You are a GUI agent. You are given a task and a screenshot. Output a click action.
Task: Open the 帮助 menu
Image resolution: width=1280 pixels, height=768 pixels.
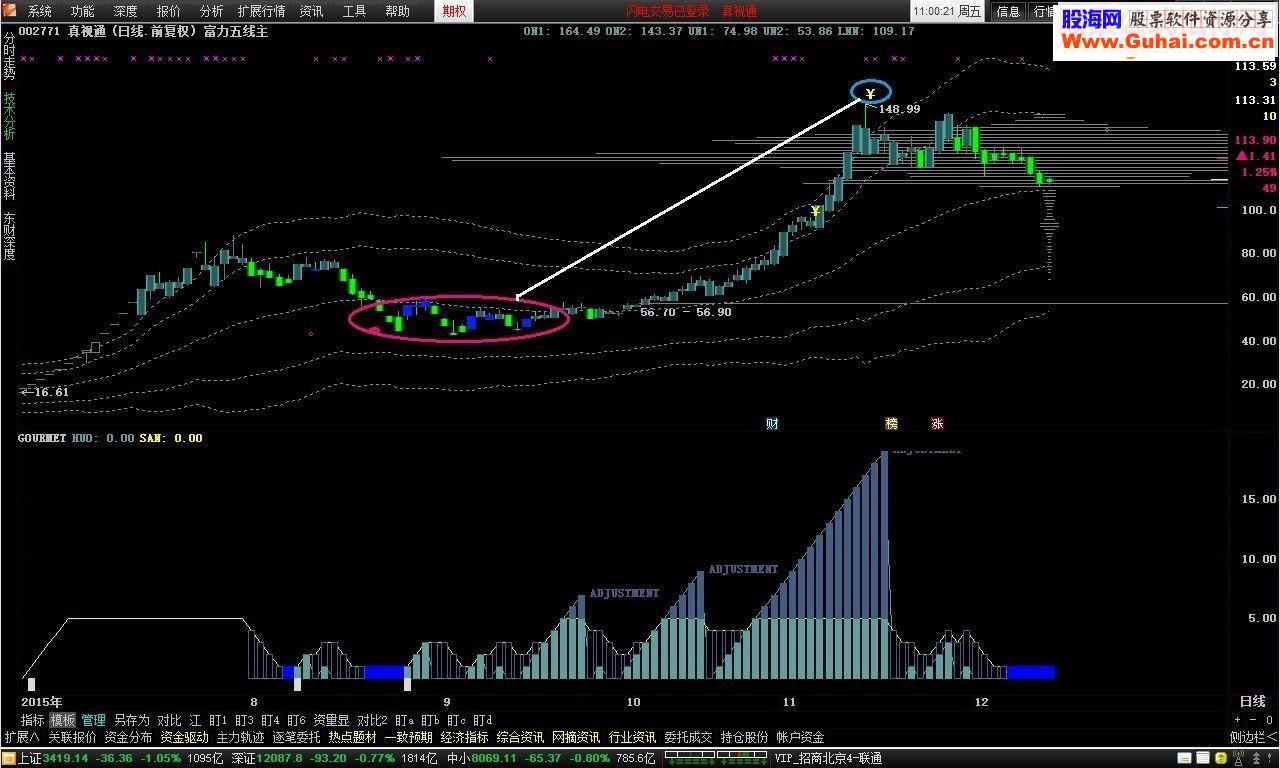click(398, 11)
